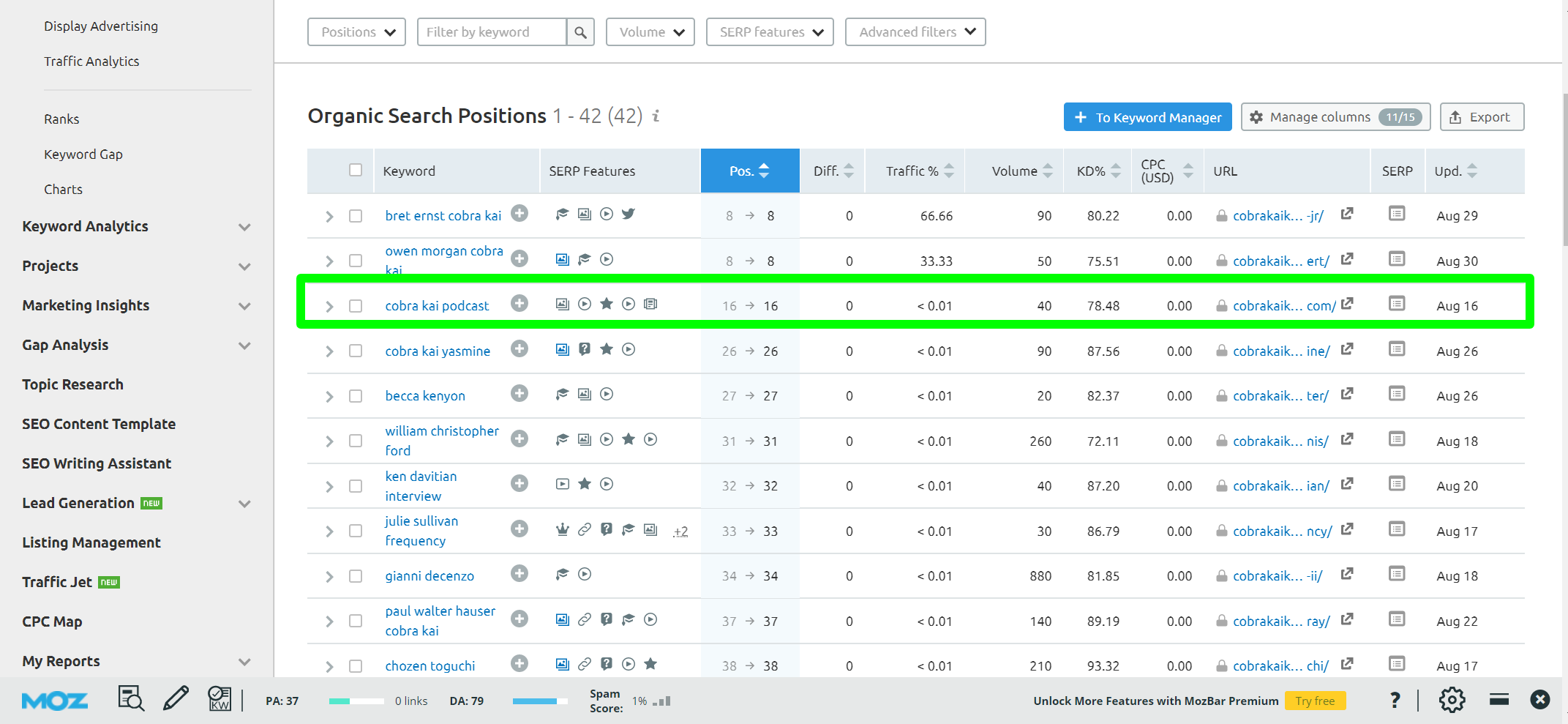Export the table data
The image size is (1568, 724).
click(x=1482, y=117)
